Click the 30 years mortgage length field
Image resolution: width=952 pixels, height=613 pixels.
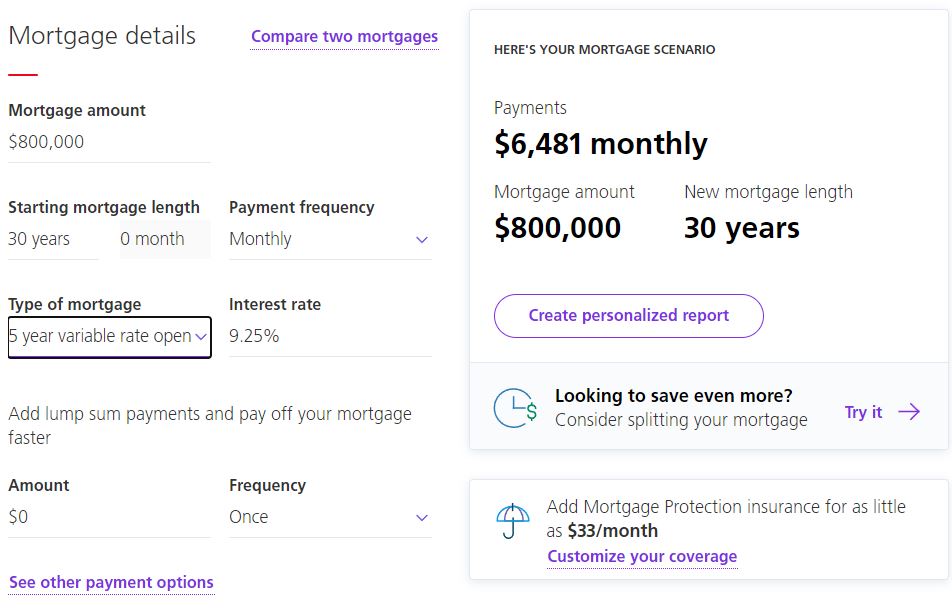(x=53, y=239)
